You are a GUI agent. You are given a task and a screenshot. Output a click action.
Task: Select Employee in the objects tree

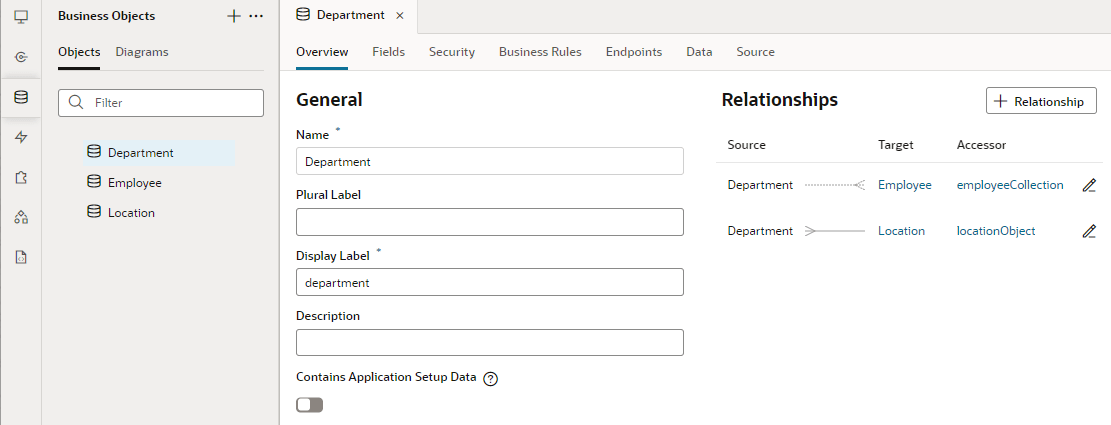[x=134, y=183]
